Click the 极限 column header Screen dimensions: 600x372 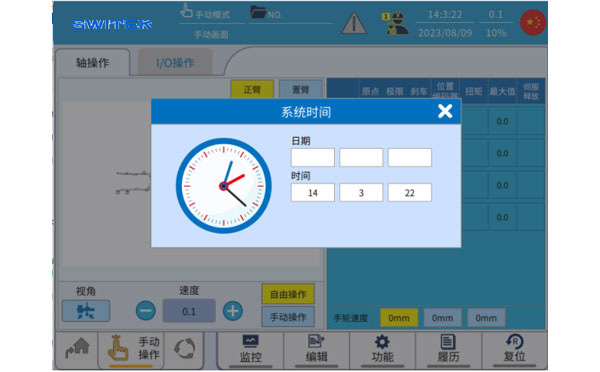coord(395,91)
